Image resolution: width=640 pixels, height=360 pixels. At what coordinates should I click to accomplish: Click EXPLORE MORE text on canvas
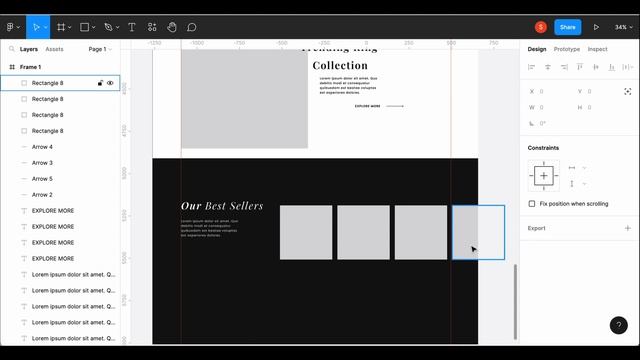(x=367, y=106)
